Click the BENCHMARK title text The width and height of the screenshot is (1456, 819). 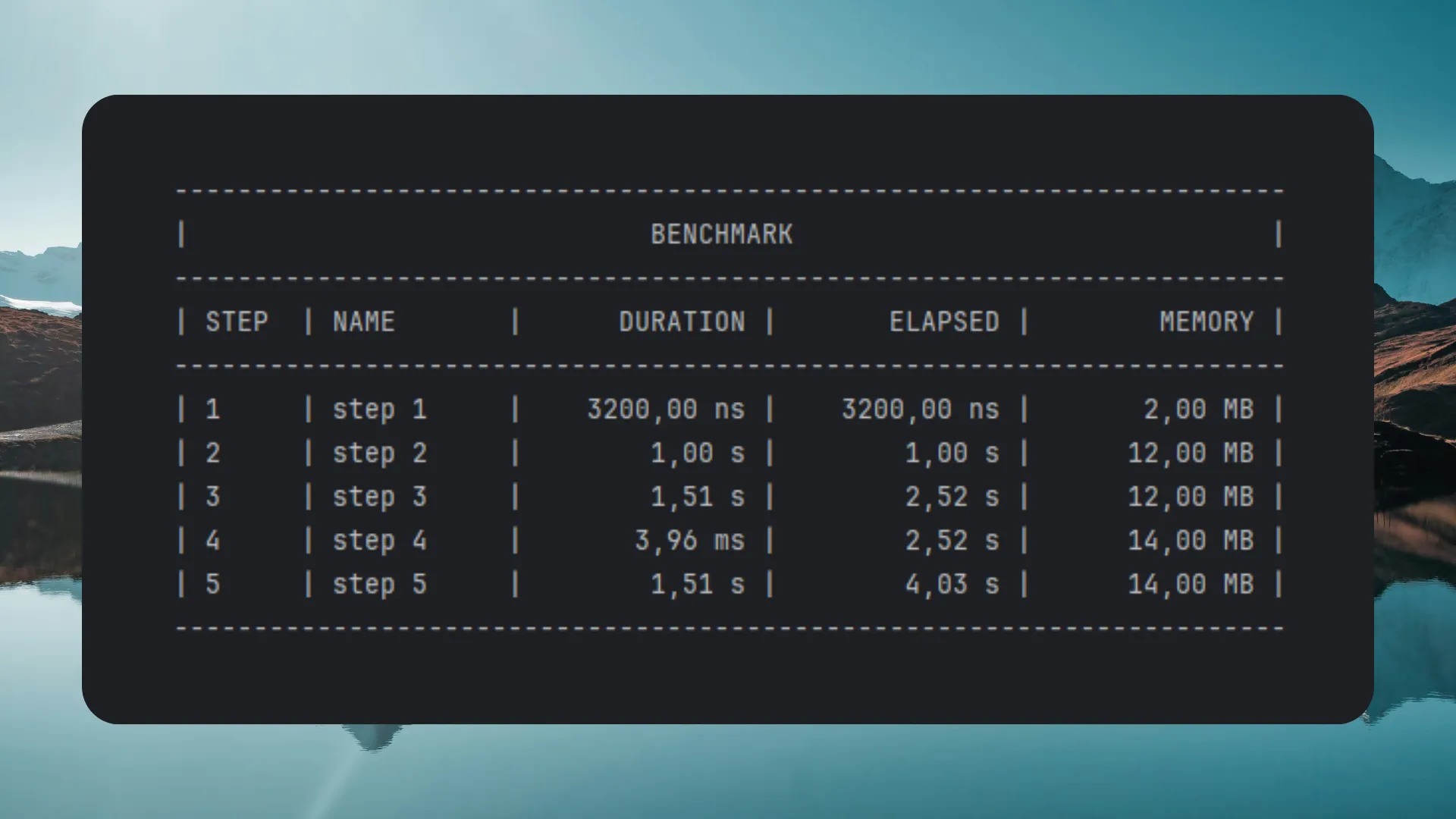721,234
